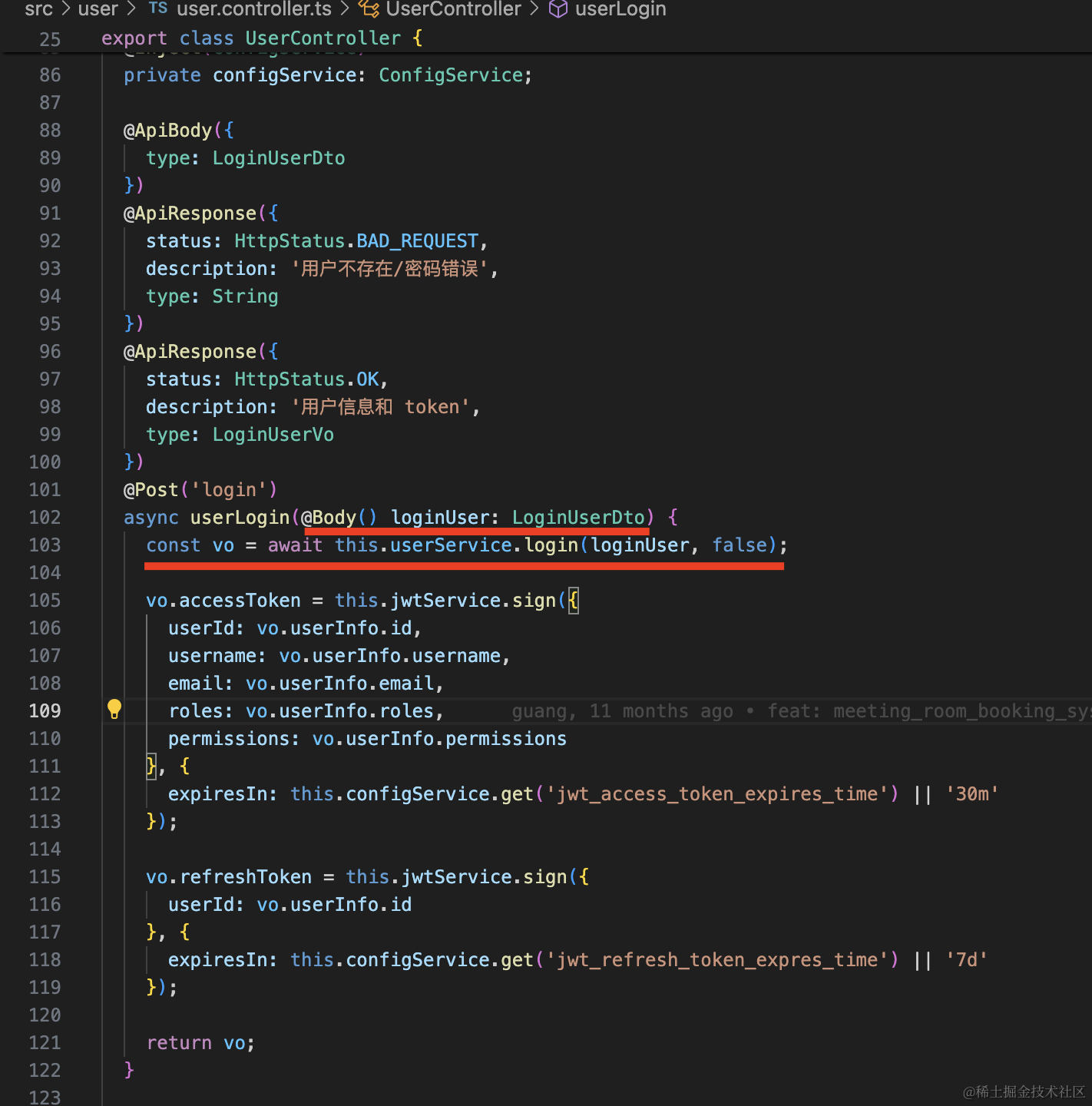
Task: Click the UserController class symbol icon
Action: [x=369, y=8]
